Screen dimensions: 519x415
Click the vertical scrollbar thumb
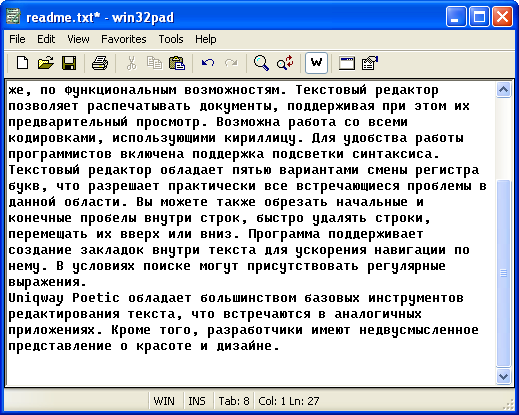pos(503,273)
